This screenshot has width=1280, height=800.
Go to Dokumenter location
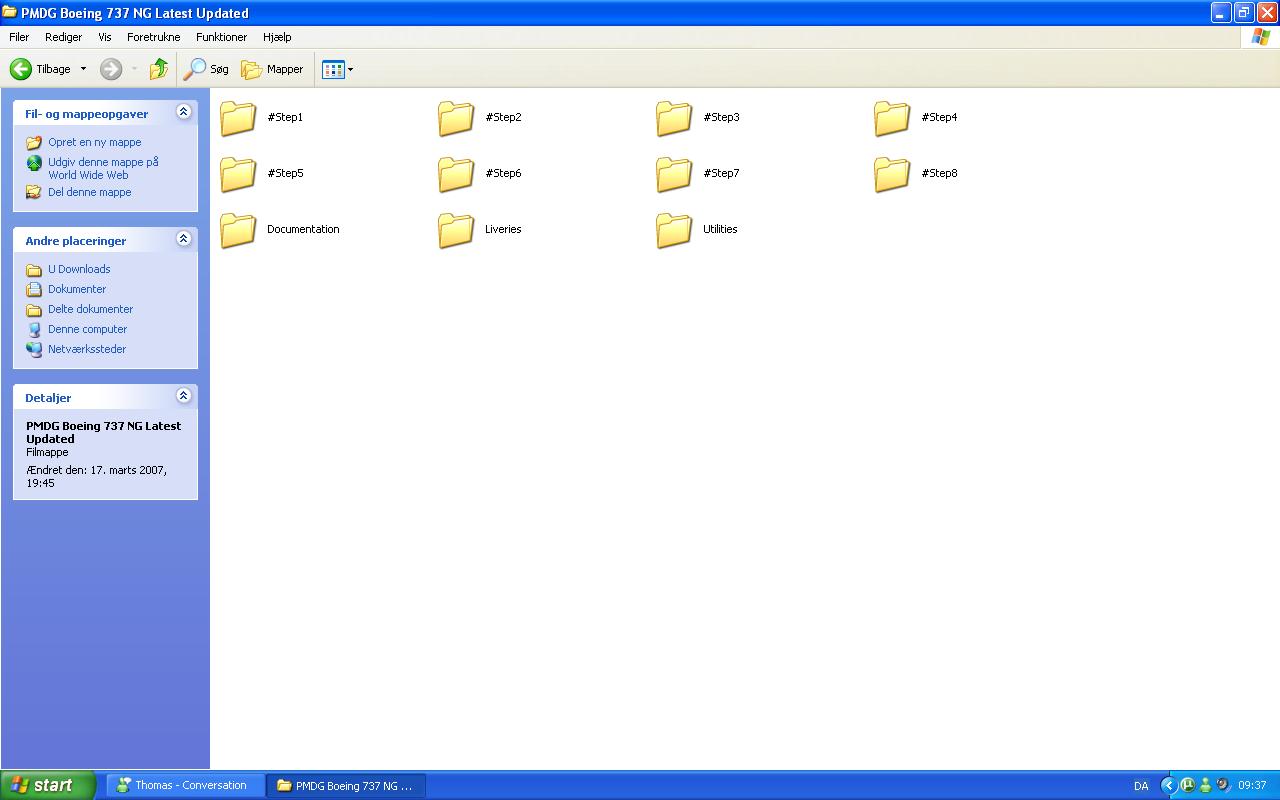tap(77, 289)
